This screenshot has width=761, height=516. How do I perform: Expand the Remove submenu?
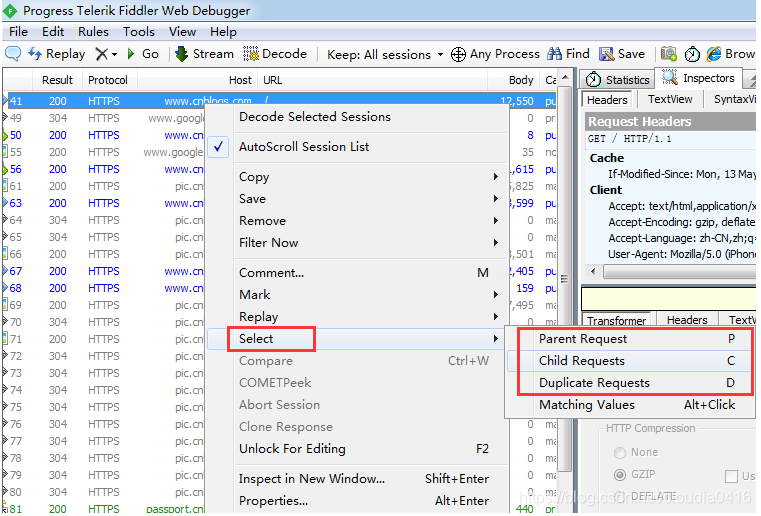click(x=358, y=221)
